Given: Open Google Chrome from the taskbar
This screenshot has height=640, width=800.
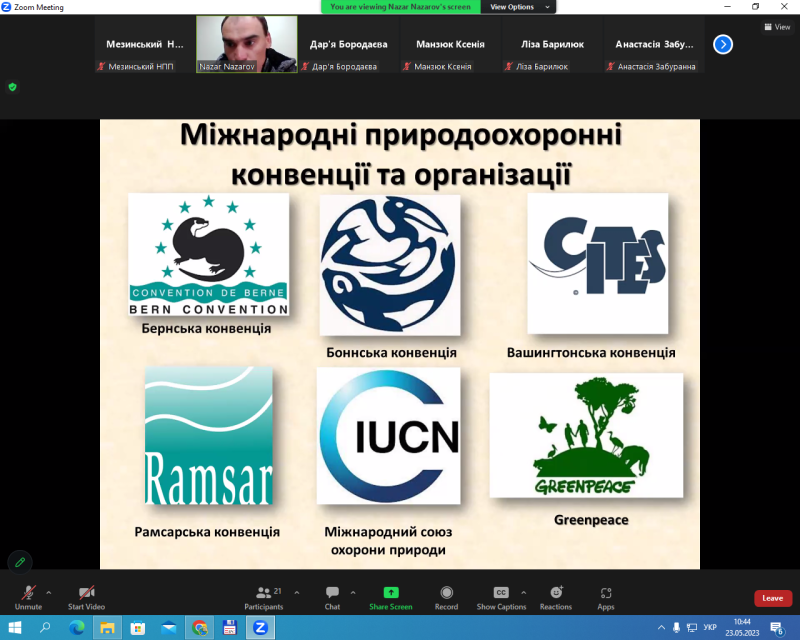Looking at the screenshot, I should [x=199, y=628].
